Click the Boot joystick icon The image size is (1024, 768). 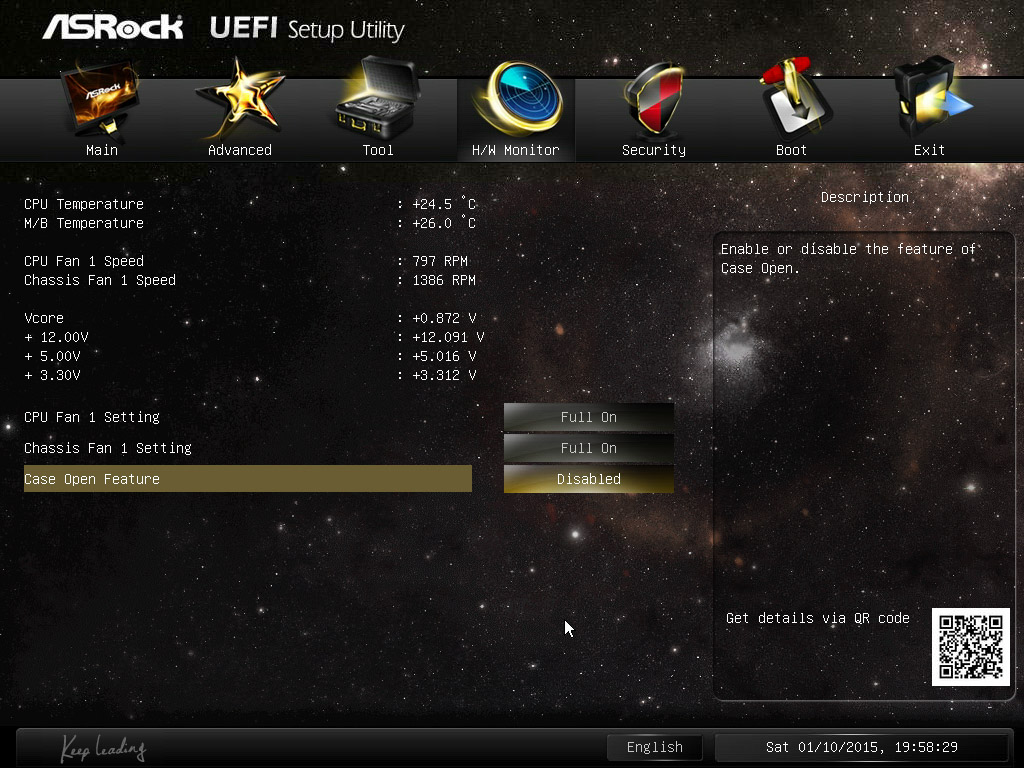[791, 100]
